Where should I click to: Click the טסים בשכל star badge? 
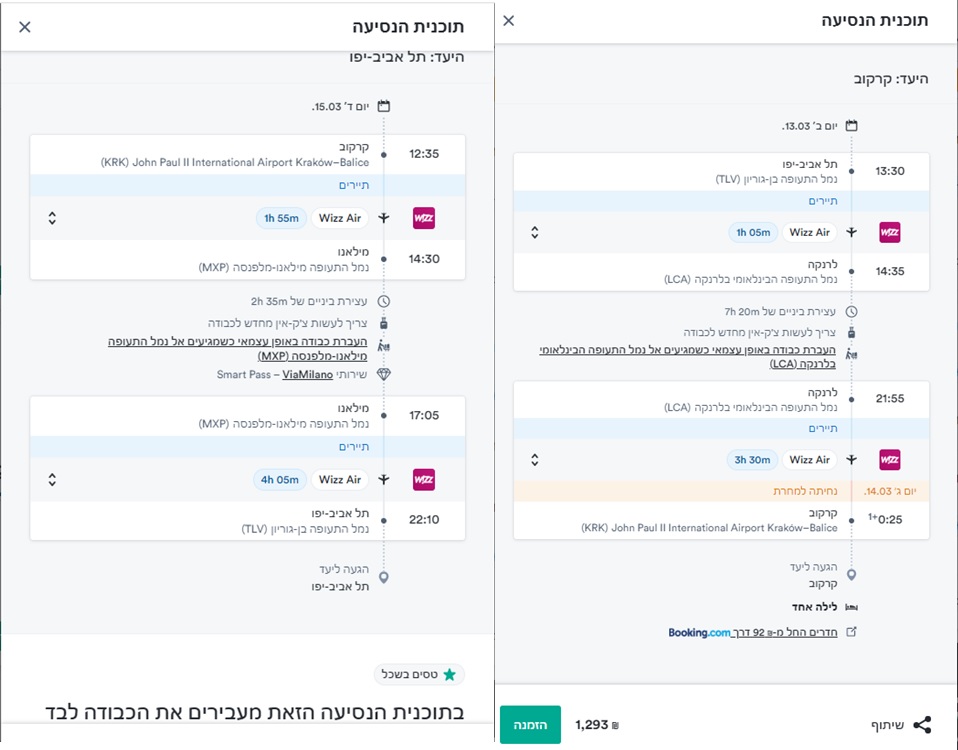click(x=419, y=675)
